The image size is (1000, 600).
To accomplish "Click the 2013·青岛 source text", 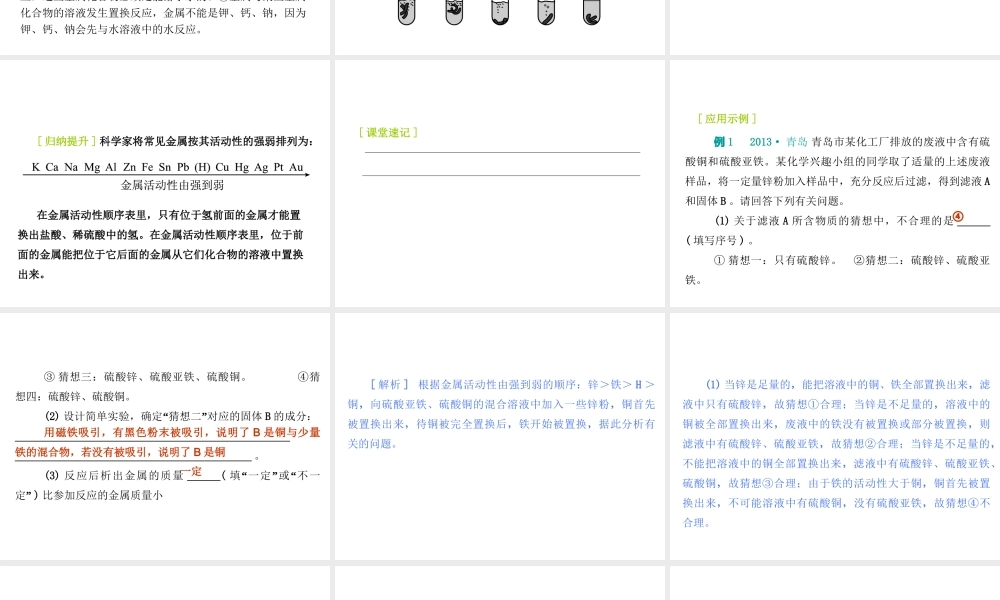I will (778, 142).
